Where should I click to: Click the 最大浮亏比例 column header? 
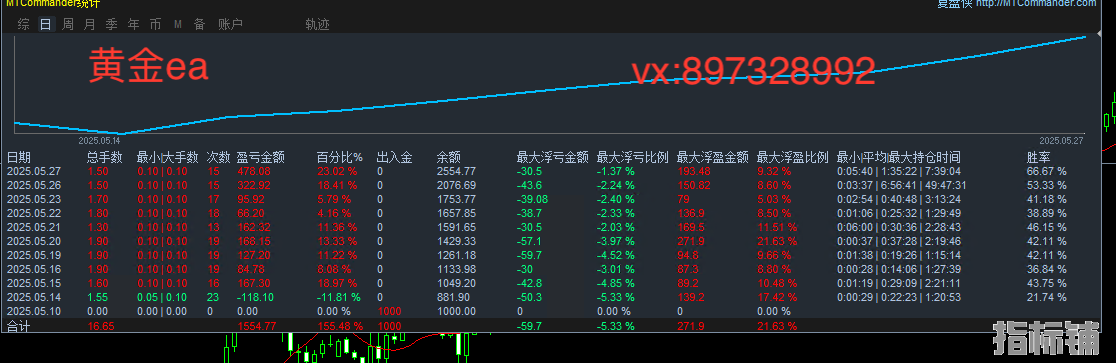click(x=633, y=157)
